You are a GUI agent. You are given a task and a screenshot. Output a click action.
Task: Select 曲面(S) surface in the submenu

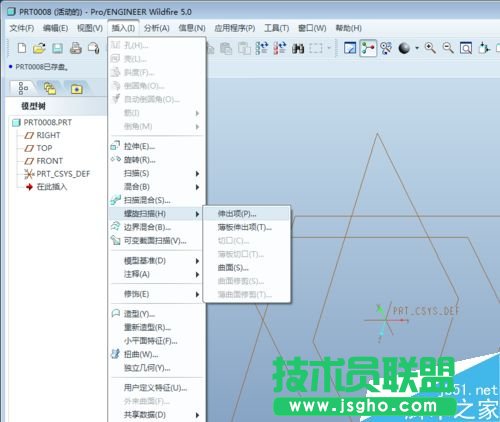pos(247,268)
